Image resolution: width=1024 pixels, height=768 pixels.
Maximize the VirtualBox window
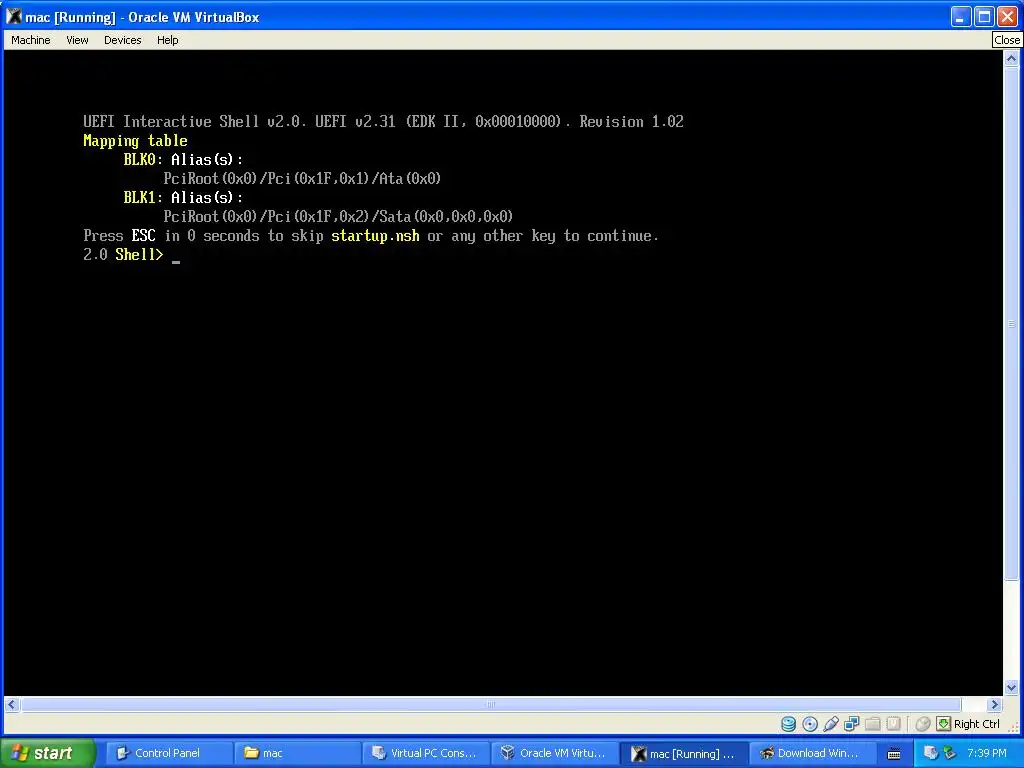[984, 17]
